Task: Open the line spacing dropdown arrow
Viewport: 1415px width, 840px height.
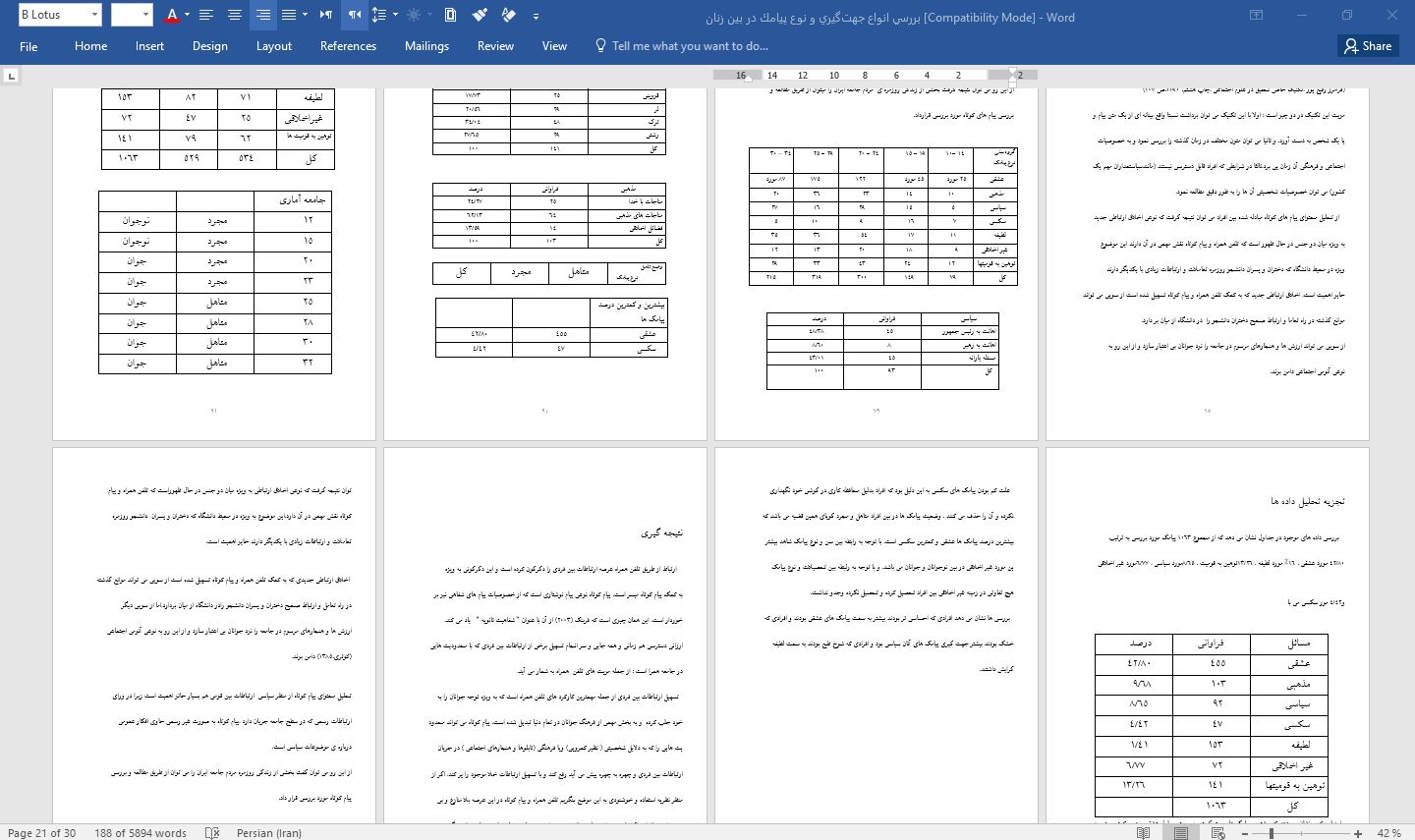Action: click(x=395, y=15)
